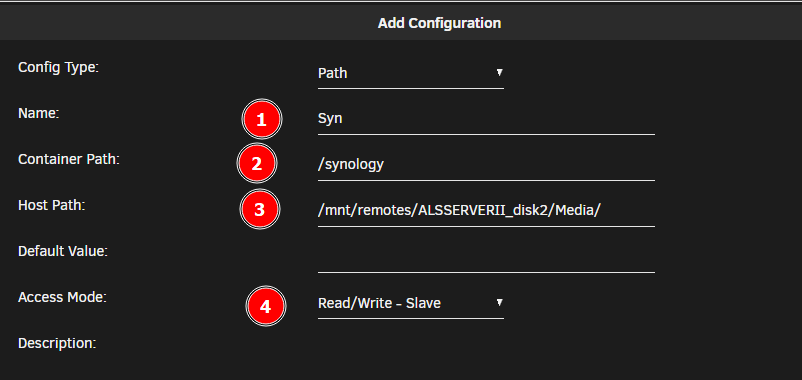Viewport: 802px width, 380px height.
Task: Click the red number 2 marker
Action: 257,164
